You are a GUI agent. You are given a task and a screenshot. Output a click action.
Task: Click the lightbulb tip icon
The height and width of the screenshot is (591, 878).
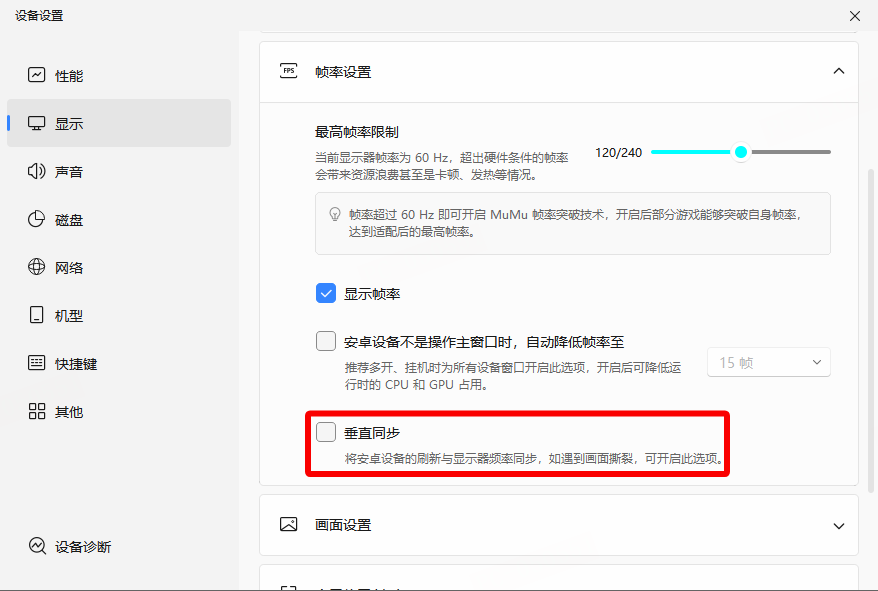tap(335, 214)
